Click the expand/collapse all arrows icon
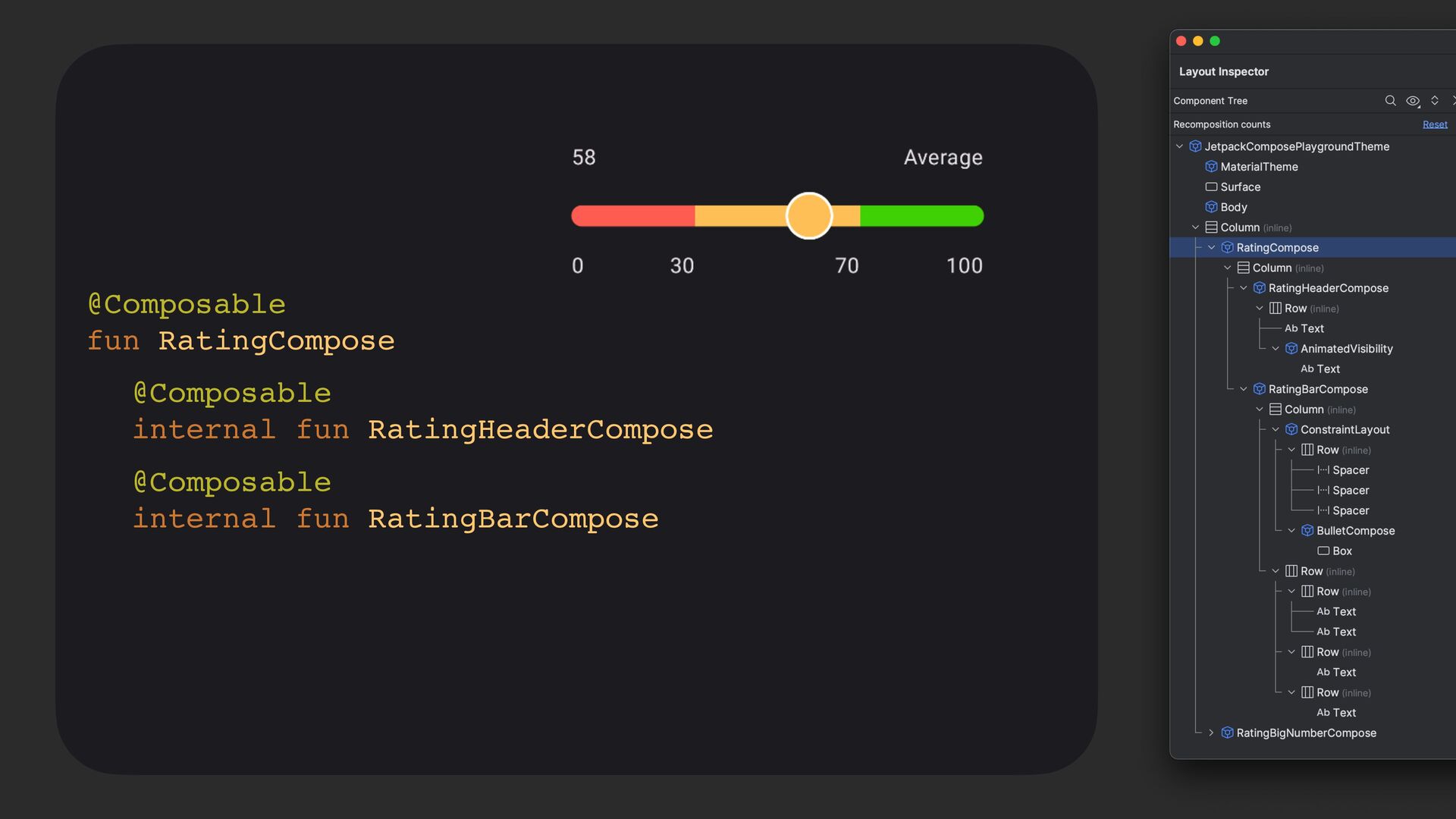Screen dimensions: 1456x819 tap(1435, 101)
